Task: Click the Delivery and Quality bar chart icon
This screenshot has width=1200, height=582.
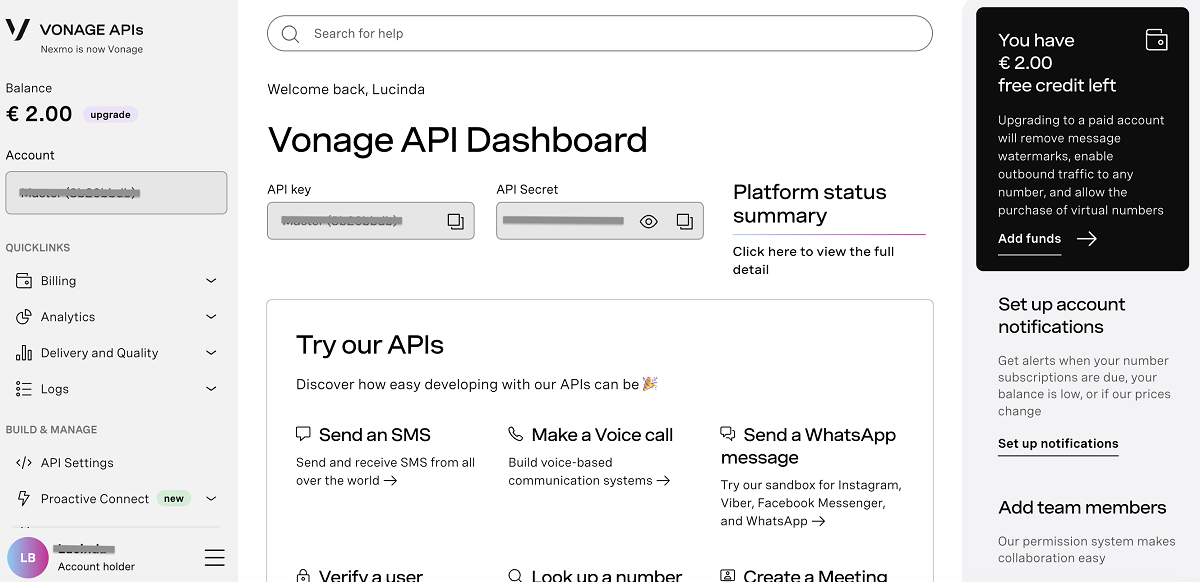Action: pos(24,353)
